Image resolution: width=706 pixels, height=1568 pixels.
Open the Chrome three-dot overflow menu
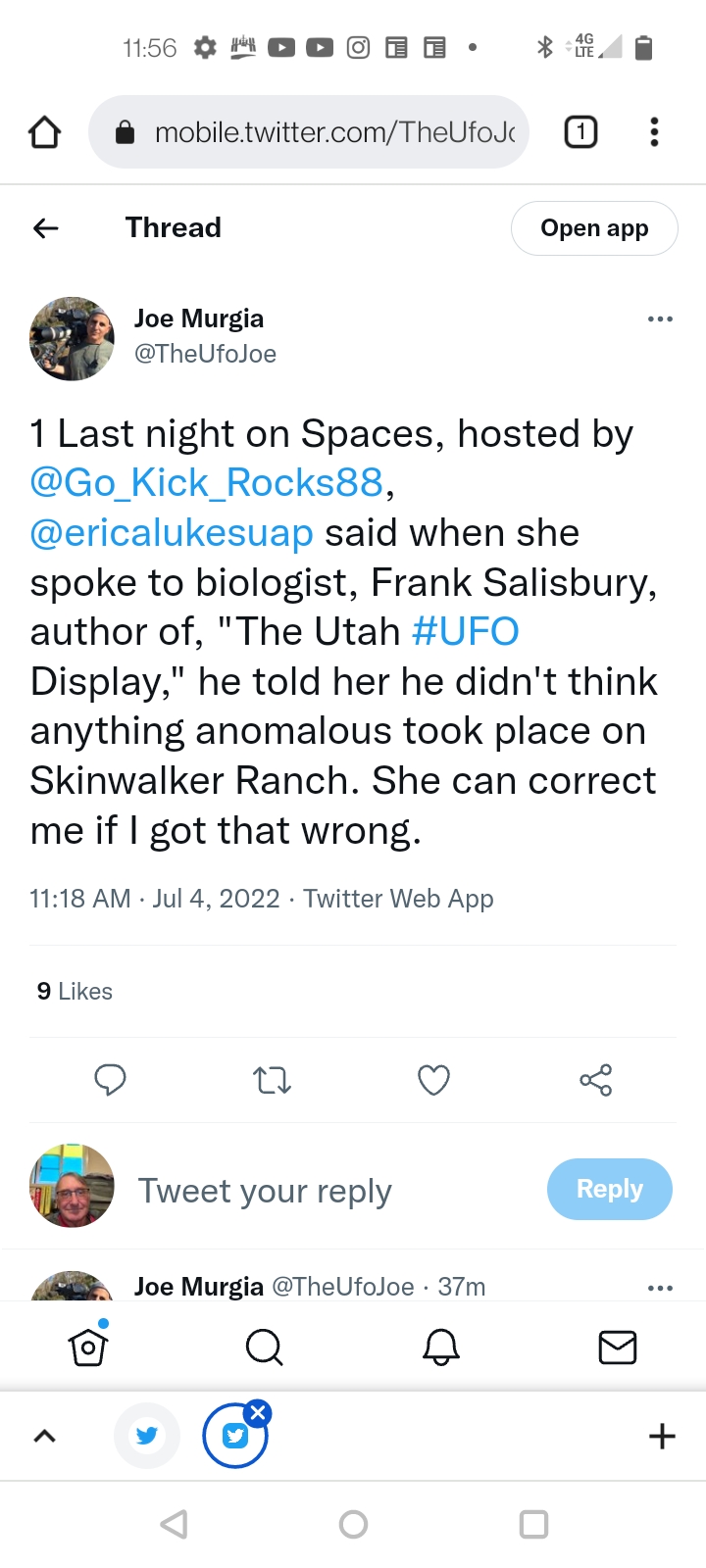pyautogui.click(x=654, y=132)
